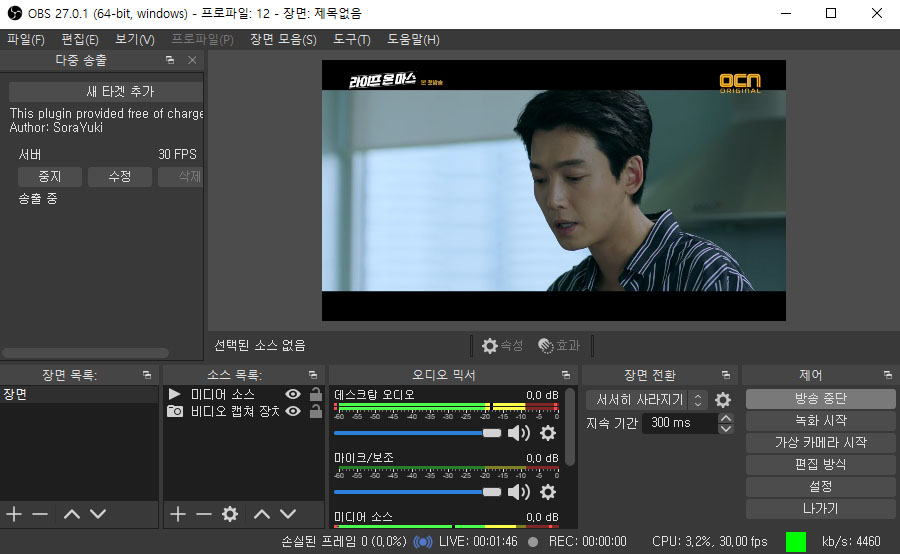Click the 방송 중단 button
Viewport: 900px width, 554px height.
click(820, 398)
